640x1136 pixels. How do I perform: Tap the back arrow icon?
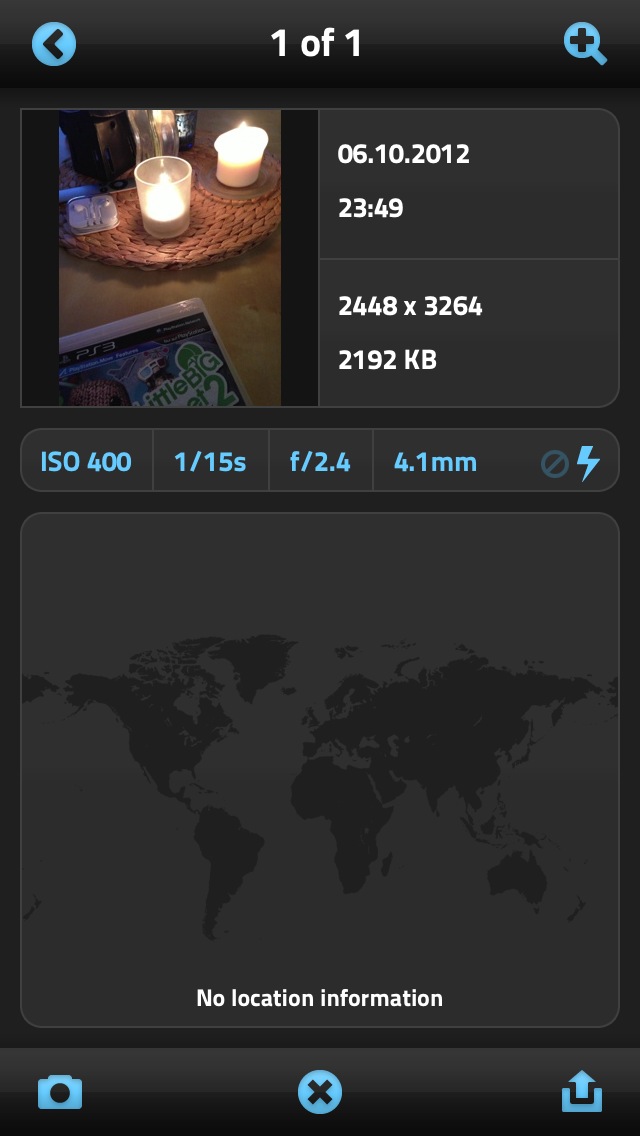pos(54,44)
